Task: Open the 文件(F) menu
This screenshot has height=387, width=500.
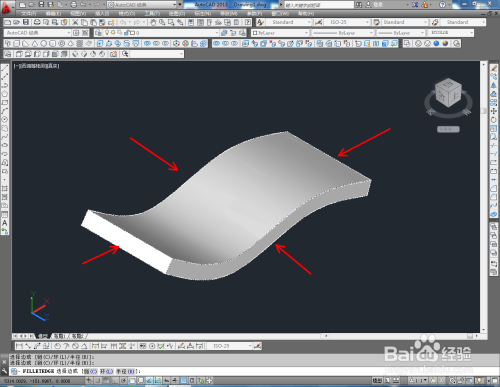Action: (x=29, y=14)
